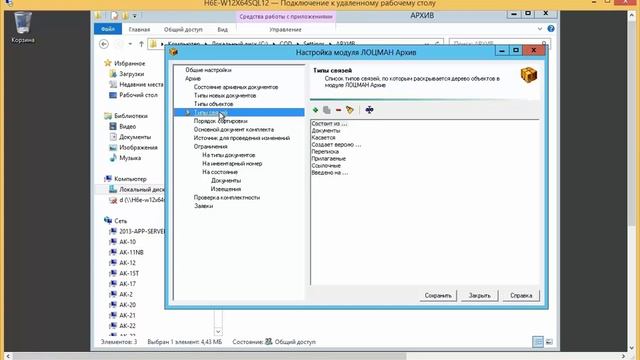This screenshot has height=360, width=640.
Task: Select 'Состоит из ...' in link list
Action: tap(329, 124)
